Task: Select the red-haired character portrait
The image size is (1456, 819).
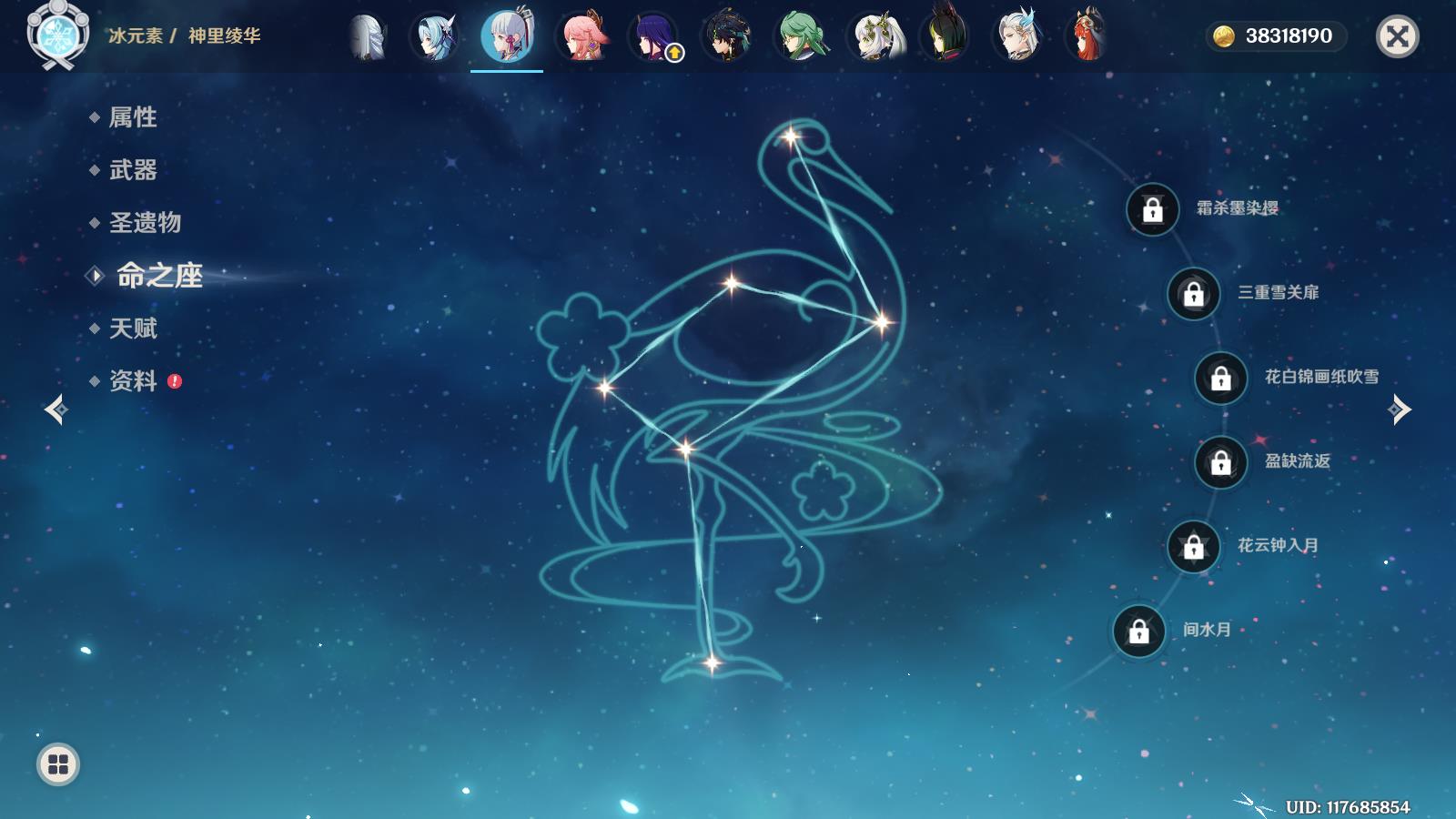Action: click(1088, 36)
